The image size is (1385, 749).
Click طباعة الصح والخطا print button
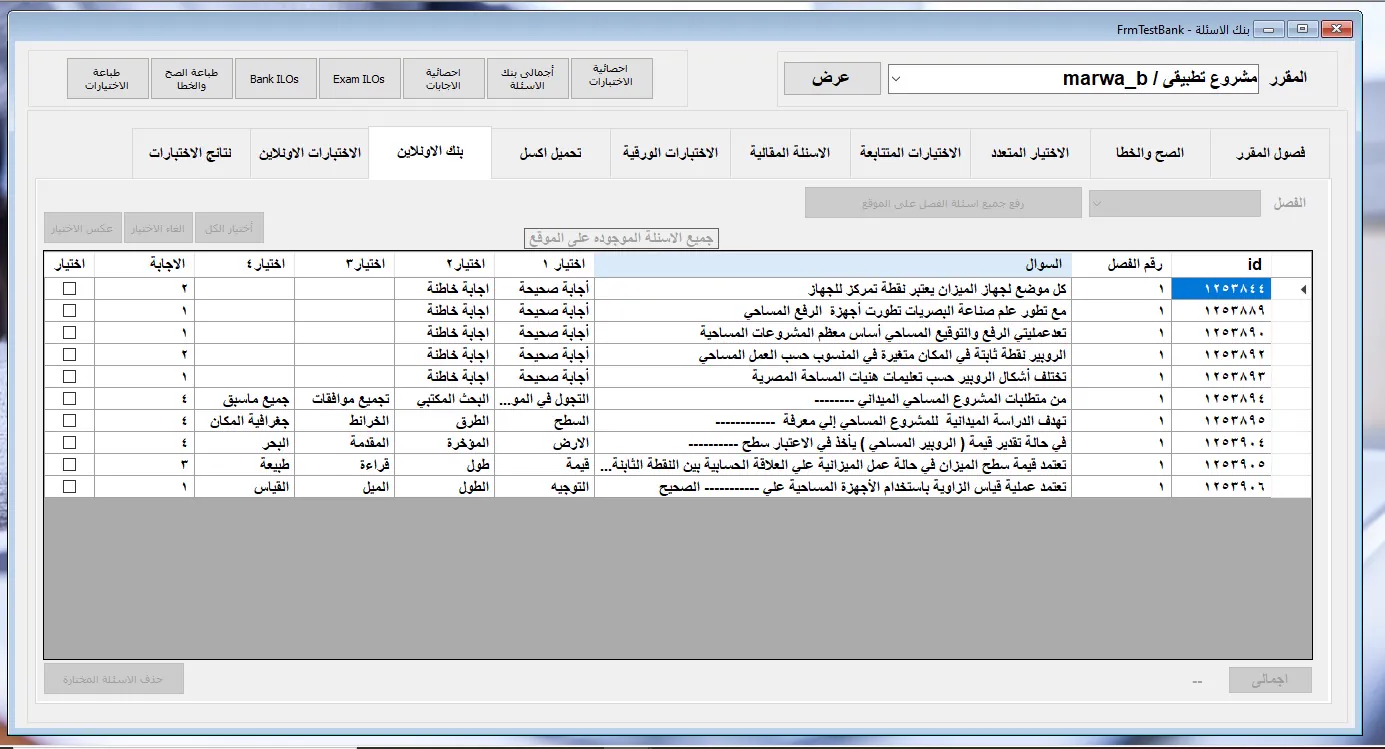coord(192,79)
